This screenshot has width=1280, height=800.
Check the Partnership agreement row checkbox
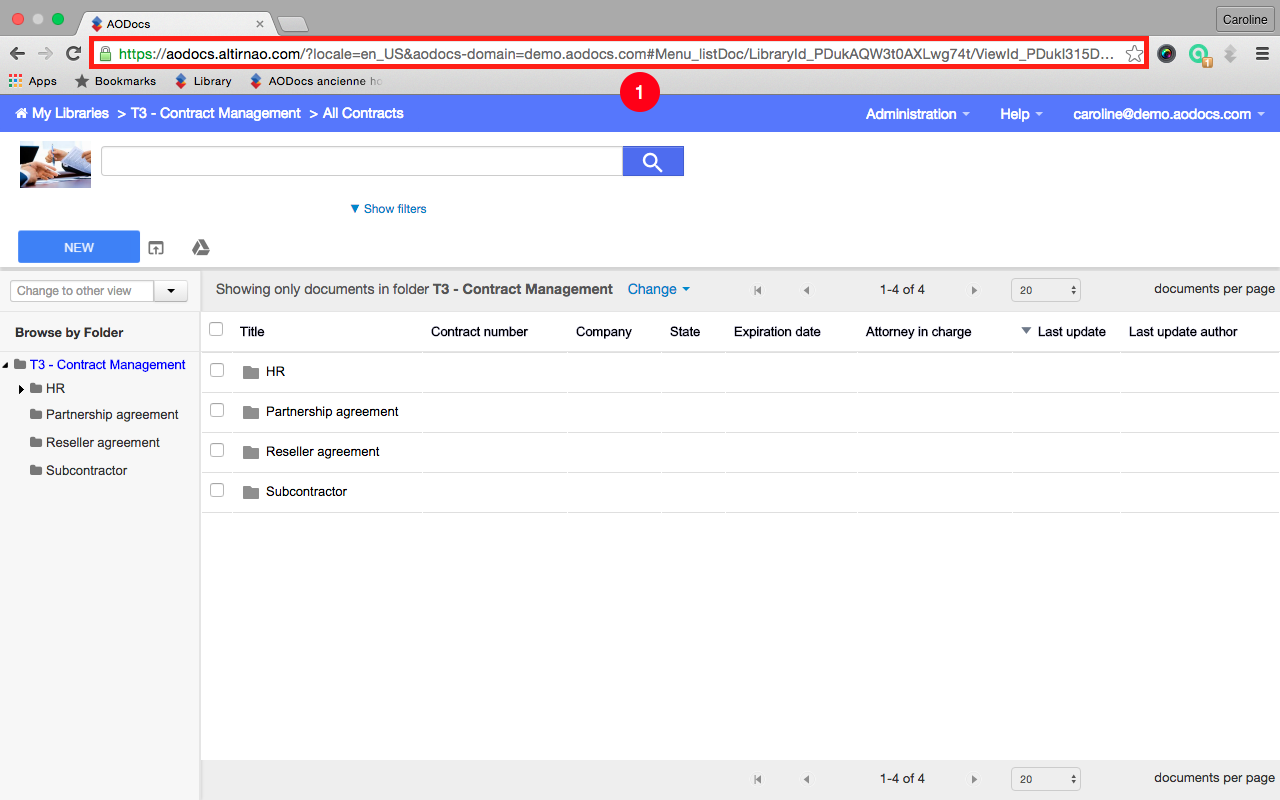point(217,410)
